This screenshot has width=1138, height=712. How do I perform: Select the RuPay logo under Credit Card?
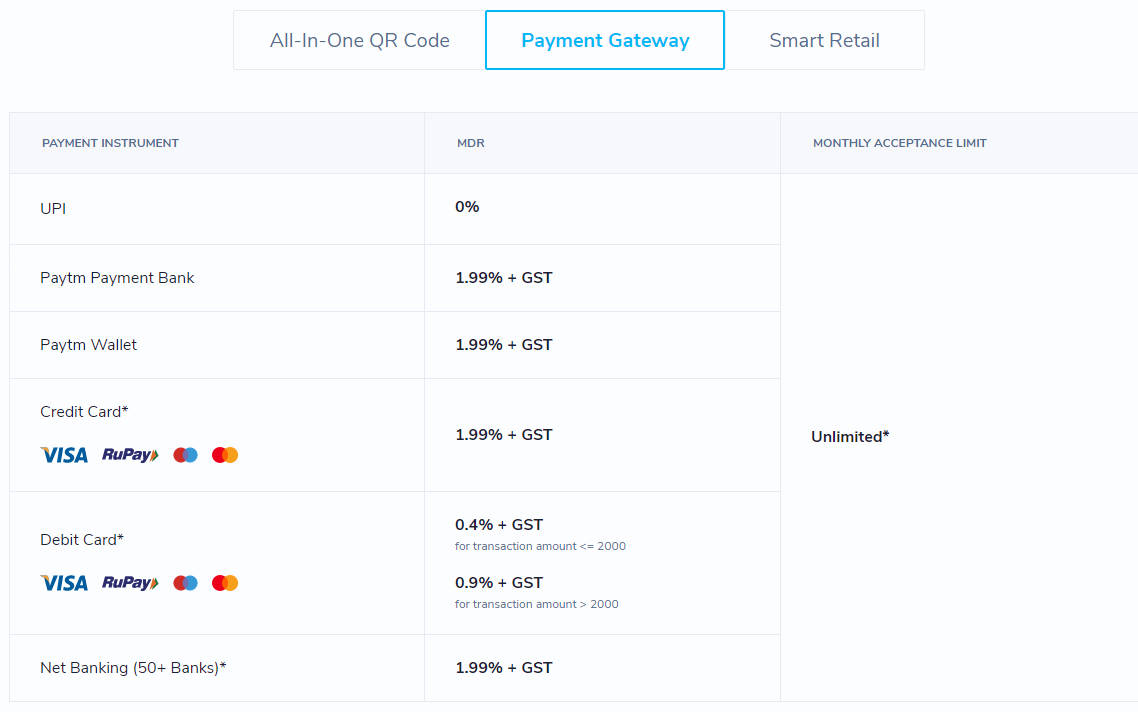coord(129,454)
